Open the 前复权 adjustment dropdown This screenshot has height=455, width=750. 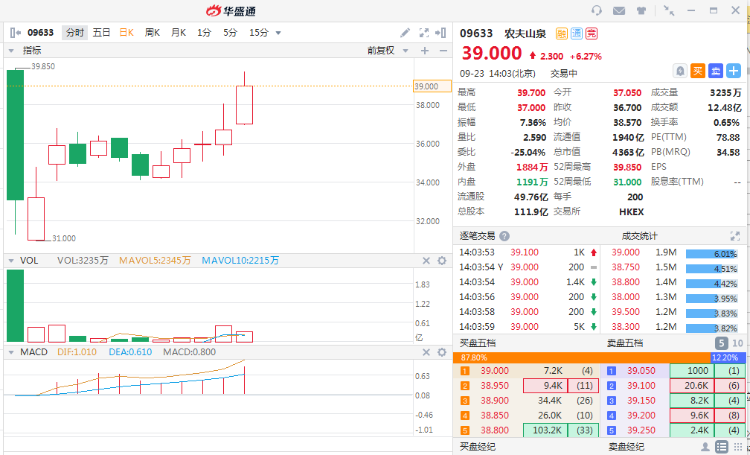tap(385, 50)
